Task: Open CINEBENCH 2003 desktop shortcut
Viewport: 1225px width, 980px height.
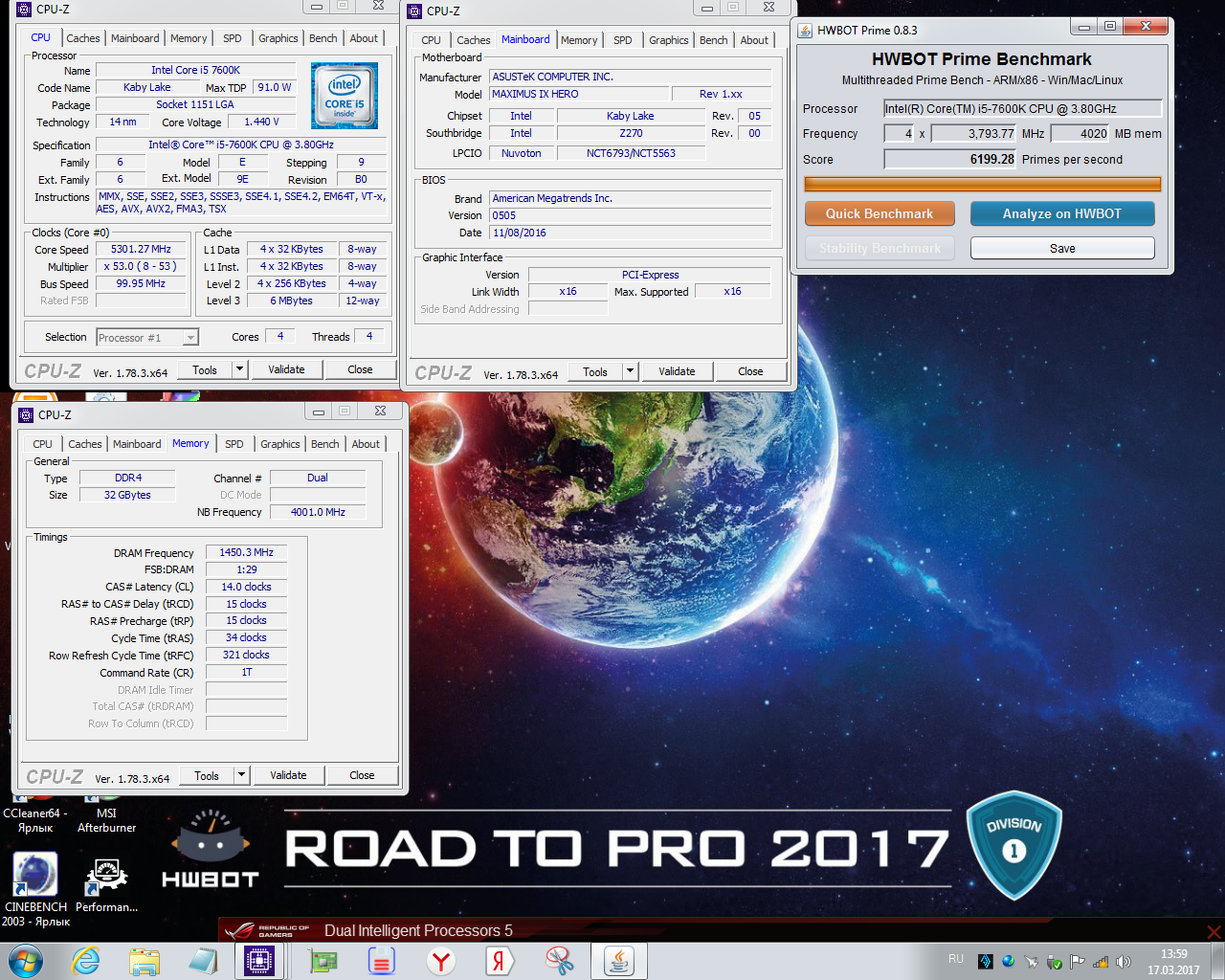Action: coord(35,889)
